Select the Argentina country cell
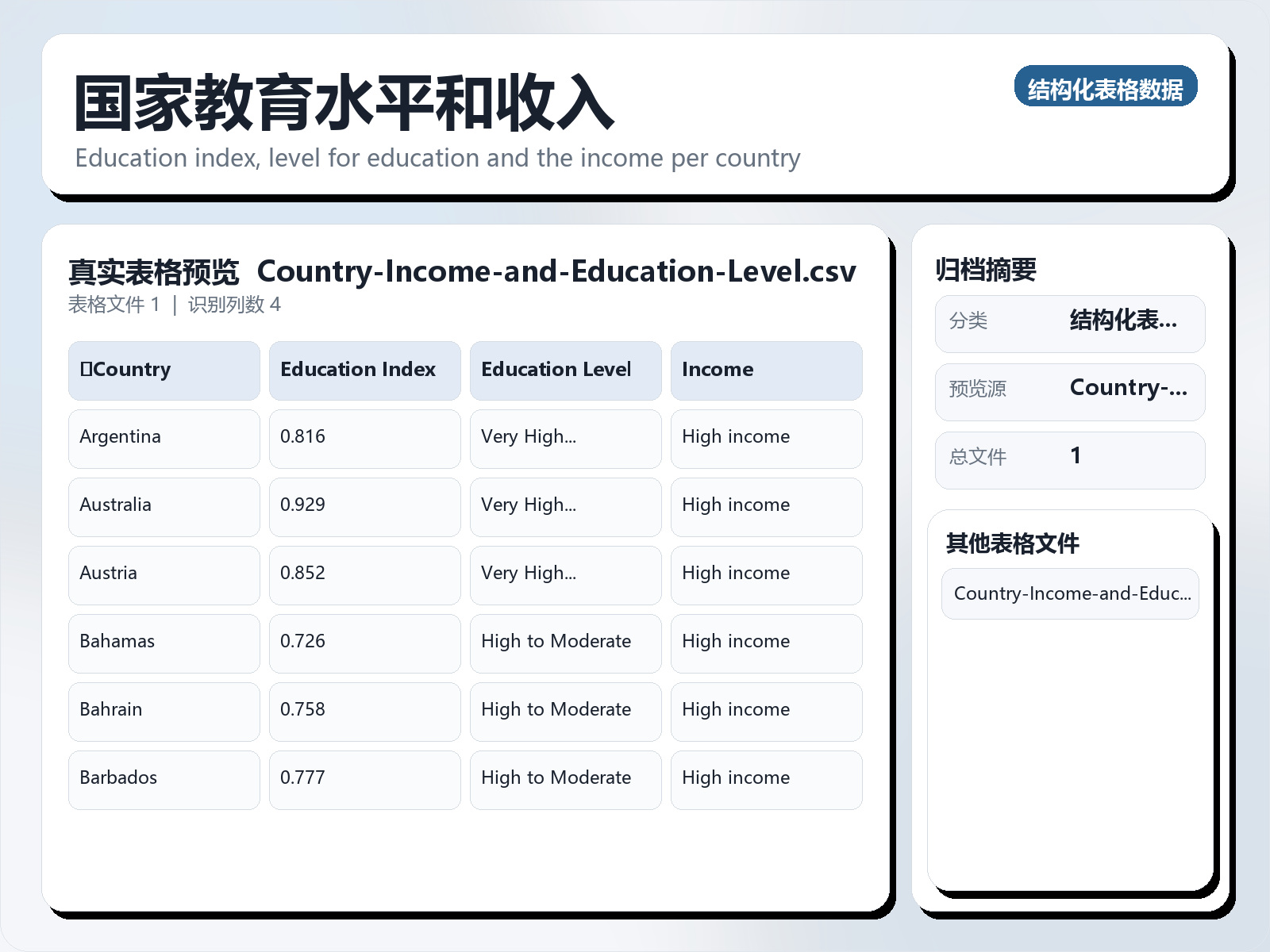This screenshot has width=1270, height=952. click(x=164, y=439)
